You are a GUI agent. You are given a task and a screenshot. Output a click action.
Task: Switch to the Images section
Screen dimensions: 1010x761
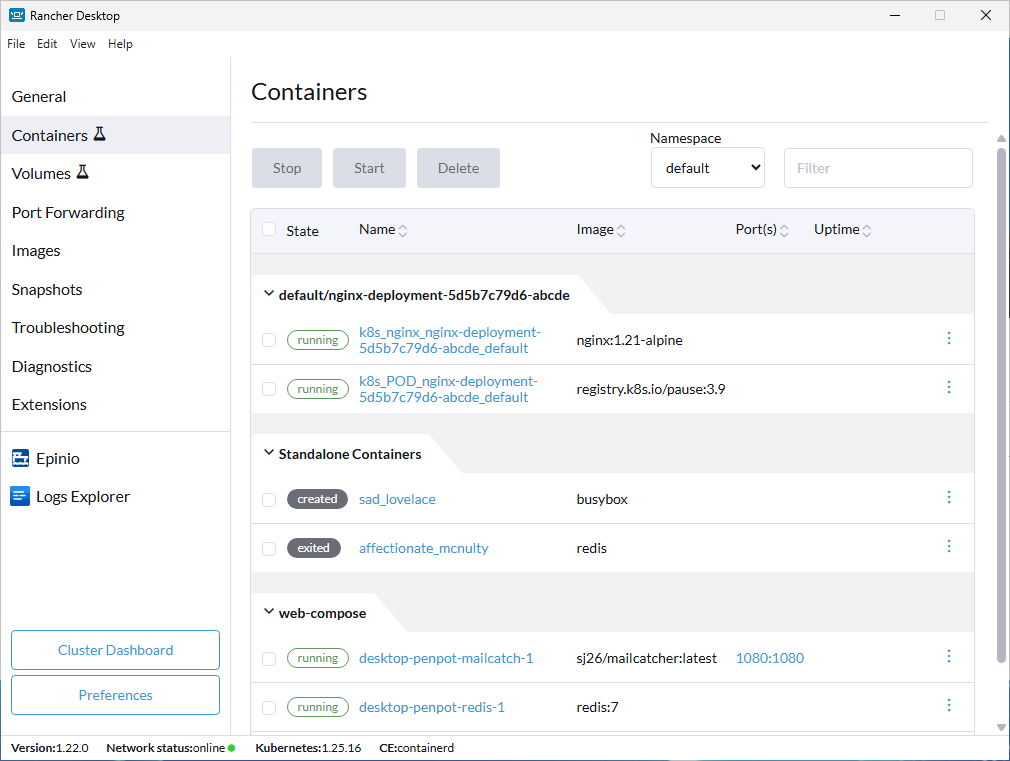pos(36,250)
